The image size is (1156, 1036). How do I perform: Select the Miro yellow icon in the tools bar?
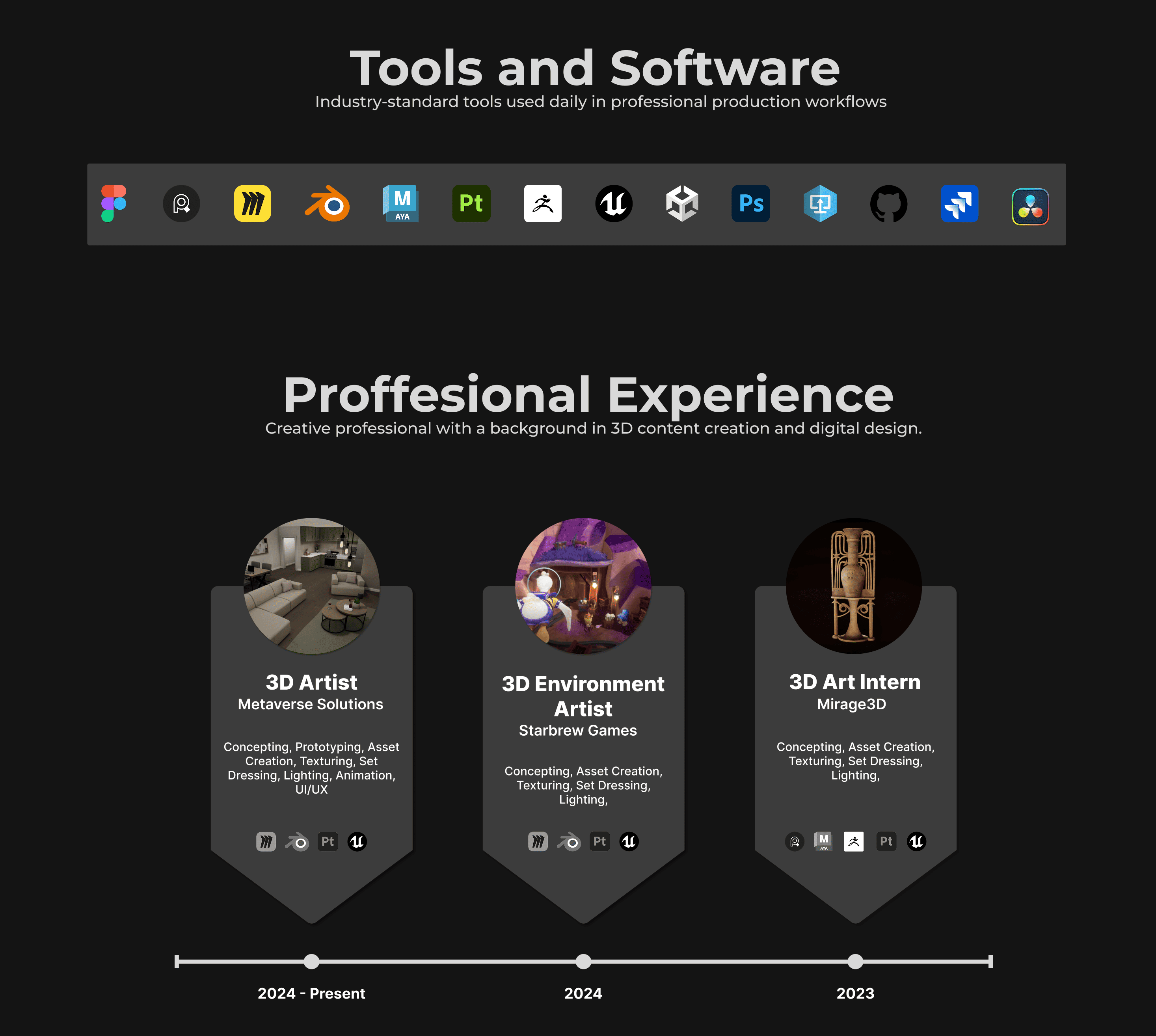point(252,203)
